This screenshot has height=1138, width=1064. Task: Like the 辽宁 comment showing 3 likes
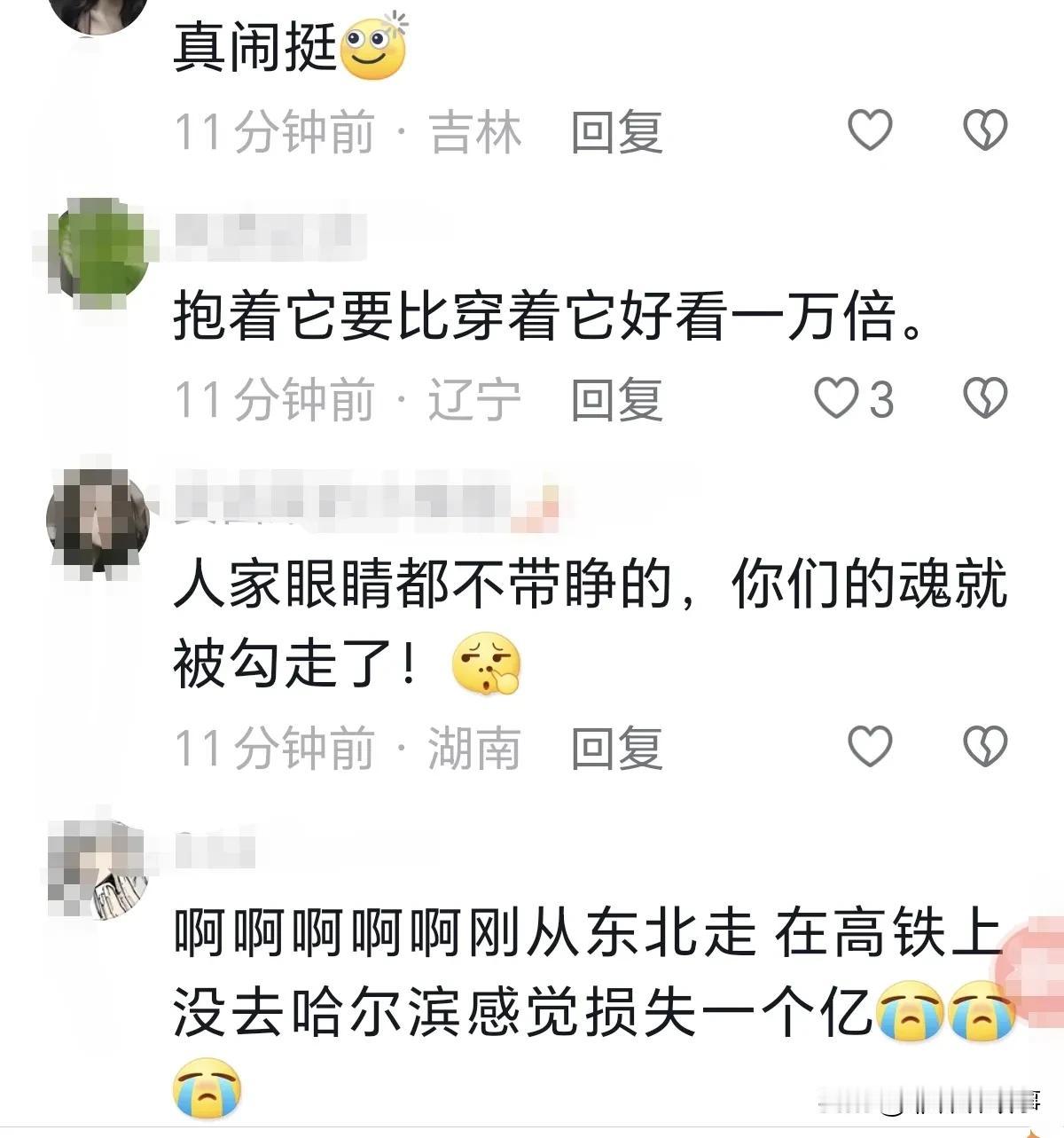click(x=853, y=398)
